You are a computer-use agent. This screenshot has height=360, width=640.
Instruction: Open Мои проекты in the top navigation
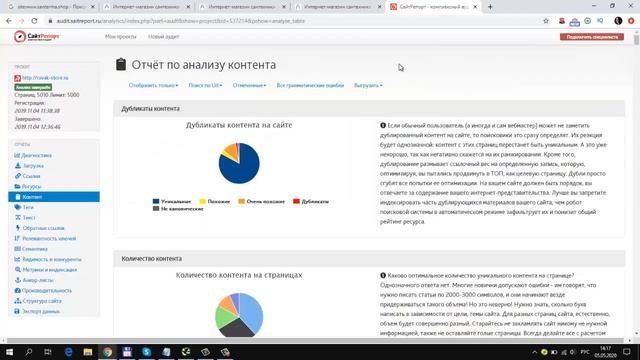tap(120, 37)
